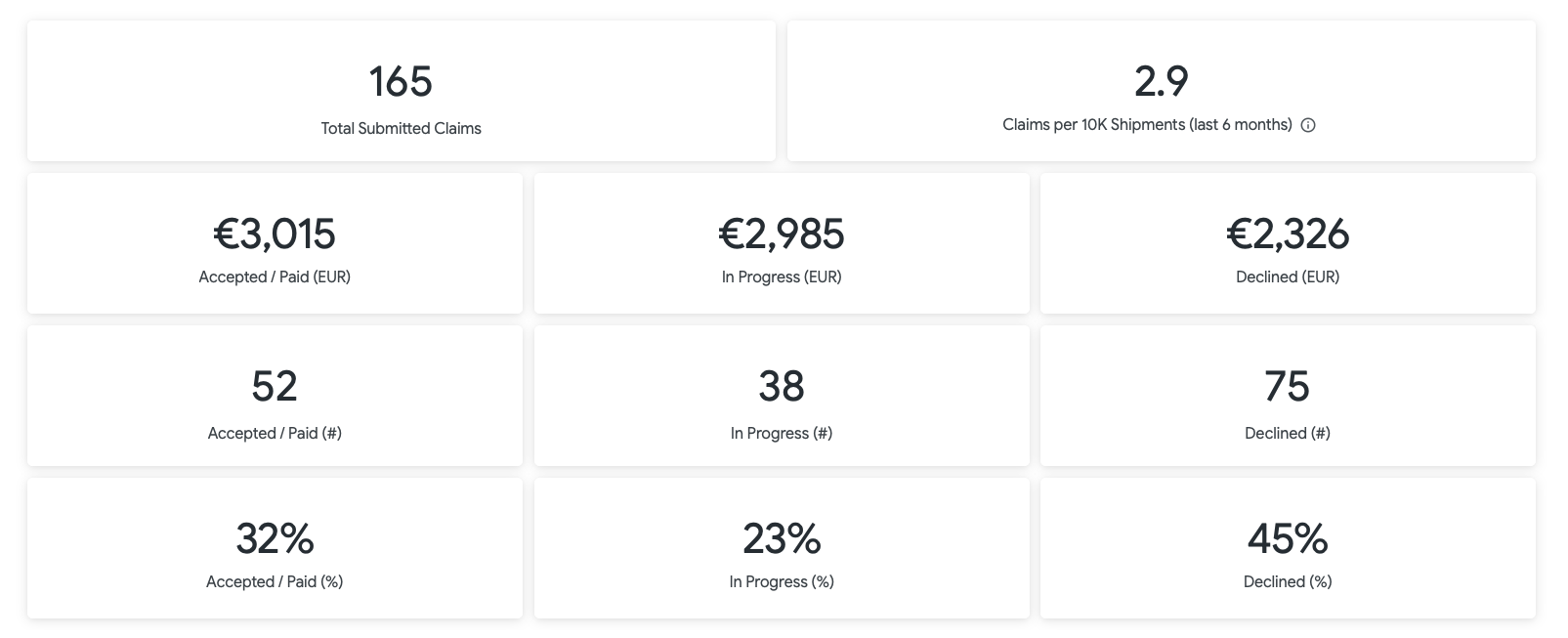Click the 23% in-progress percentage value
The height and width of the screenshot is (638, 1568).
pos(782,538)
